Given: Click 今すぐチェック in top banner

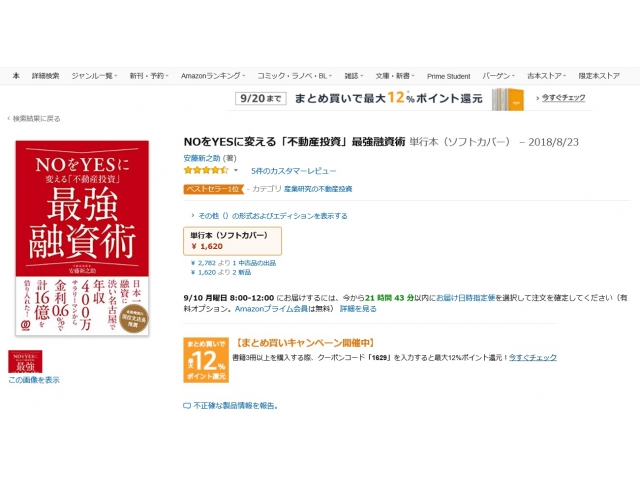Looking at the screenshot, I should point(563,98).
